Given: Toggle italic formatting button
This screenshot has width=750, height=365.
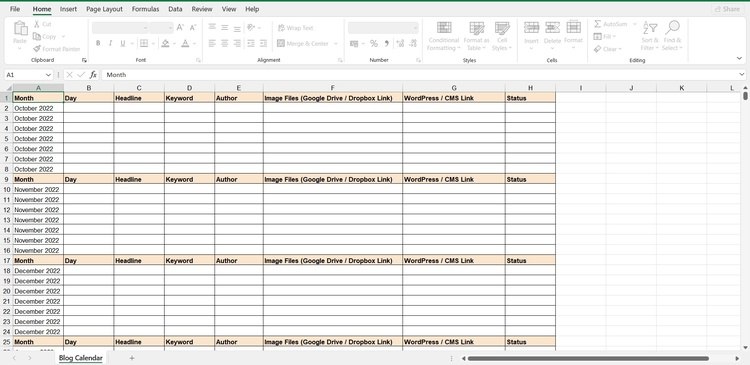Looking at the screenshot, I should tap(110, 44).
